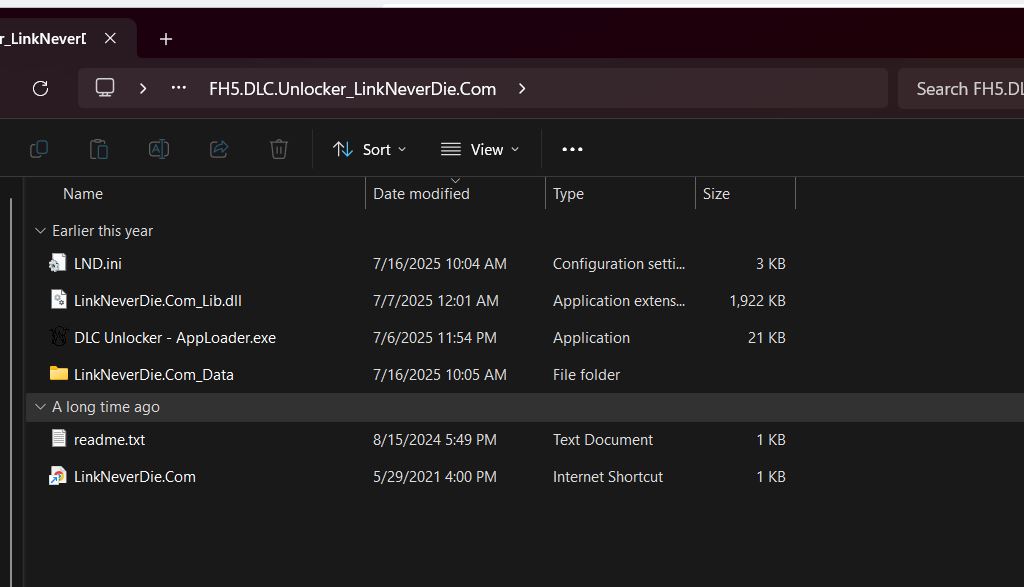Click the Search FH5.DLC input box
1024x587 pixels.
(x=965, y=88)
